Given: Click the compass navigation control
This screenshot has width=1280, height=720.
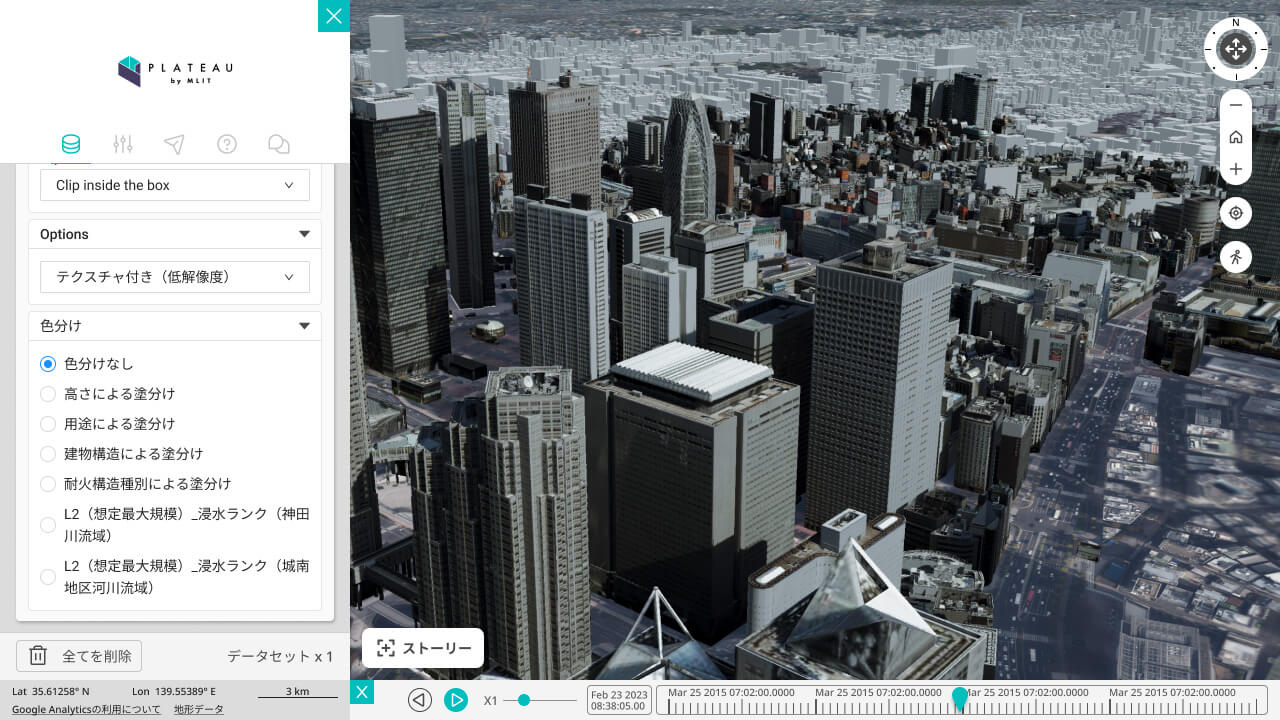Looking at the screenshot, I should click(x=1236, y=49).
